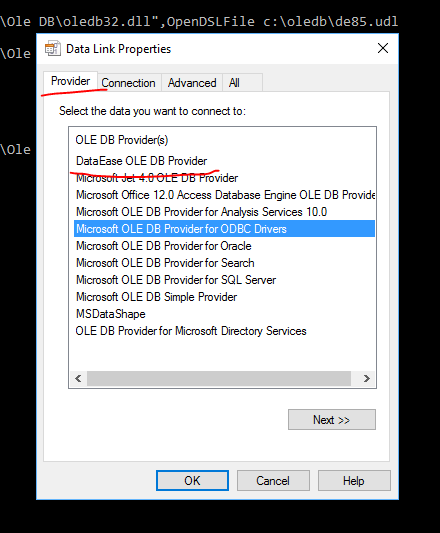The image size is (440, 533).
Task: Select Microsoft Office 12.0 Access Database Engine provider
Action: point(225,195)
